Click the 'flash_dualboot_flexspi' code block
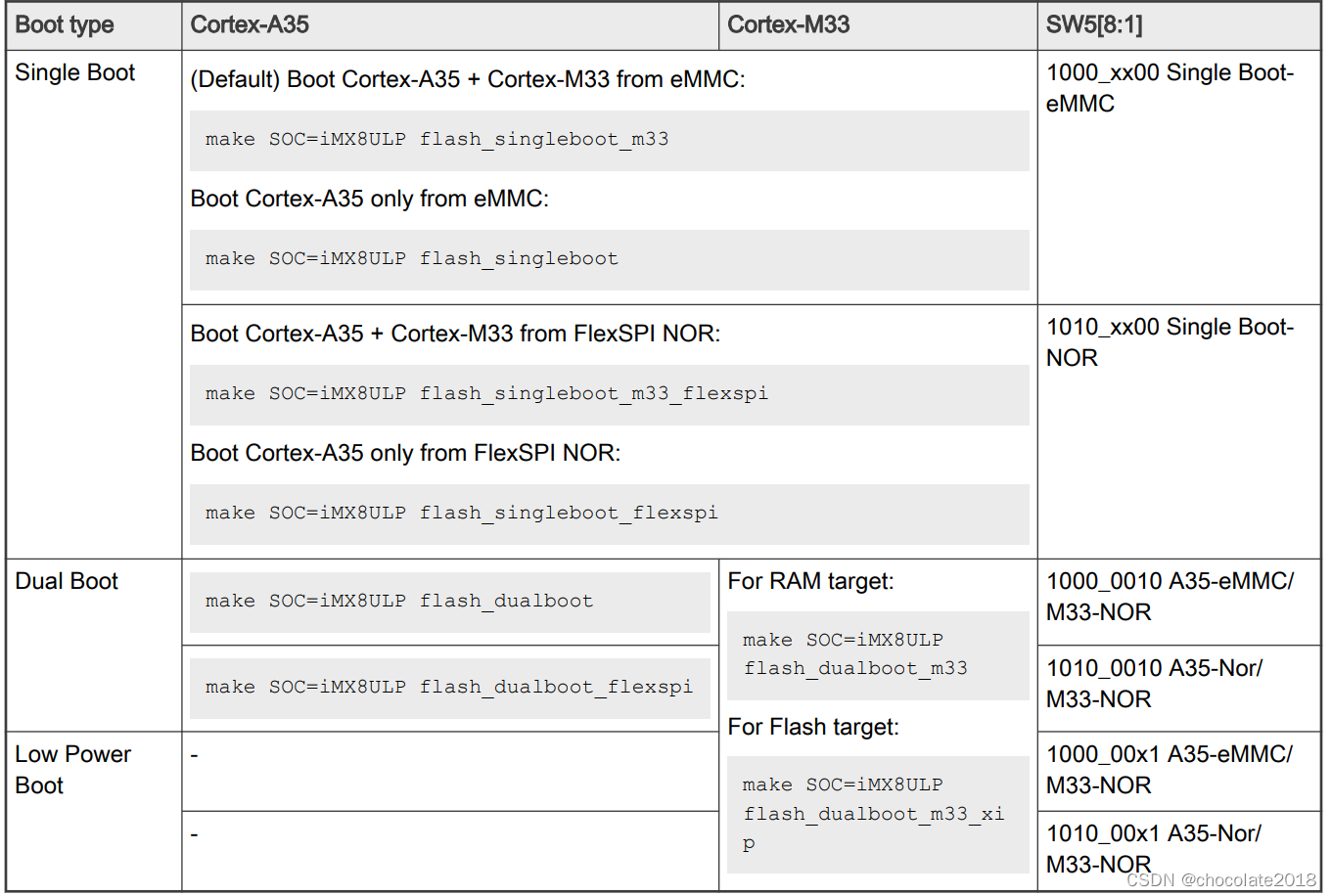 pos(449,688)
